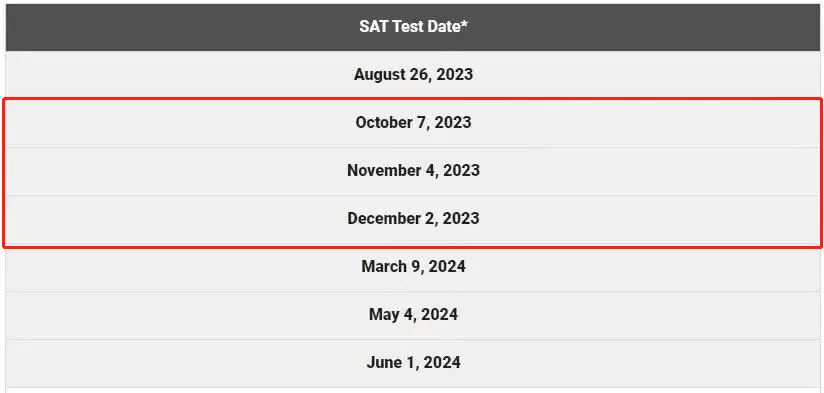This screenshot has width=824, height=393.
Task: Select the August 26, 2023 row
Action: tap(413, 75)
